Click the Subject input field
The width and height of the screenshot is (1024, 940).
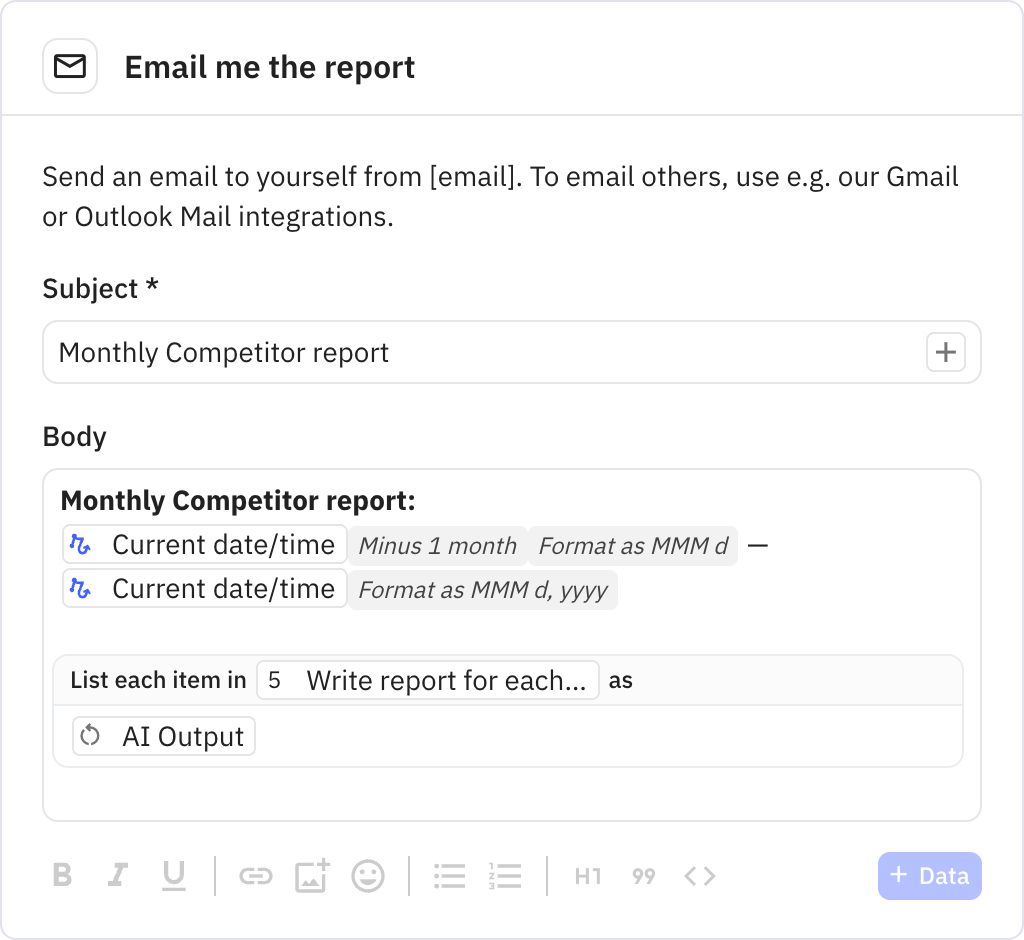click(512, 352)
